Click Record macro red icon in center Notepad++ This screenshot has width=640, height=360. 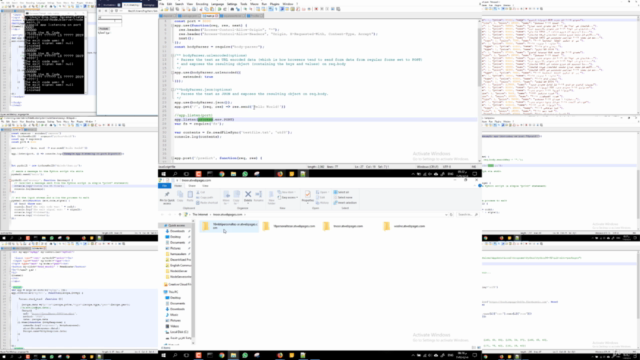click(316, 9)
